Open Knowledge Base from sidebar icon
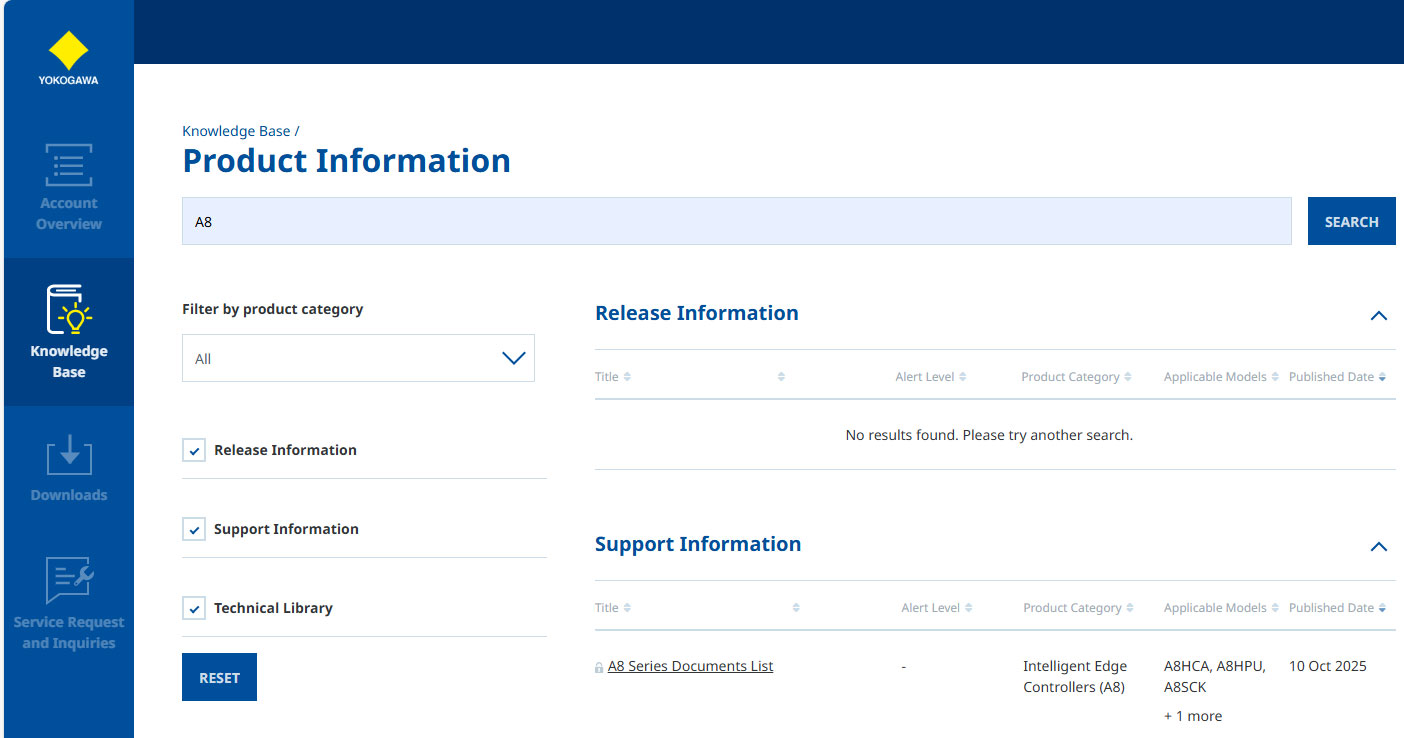 pos(68,330)
